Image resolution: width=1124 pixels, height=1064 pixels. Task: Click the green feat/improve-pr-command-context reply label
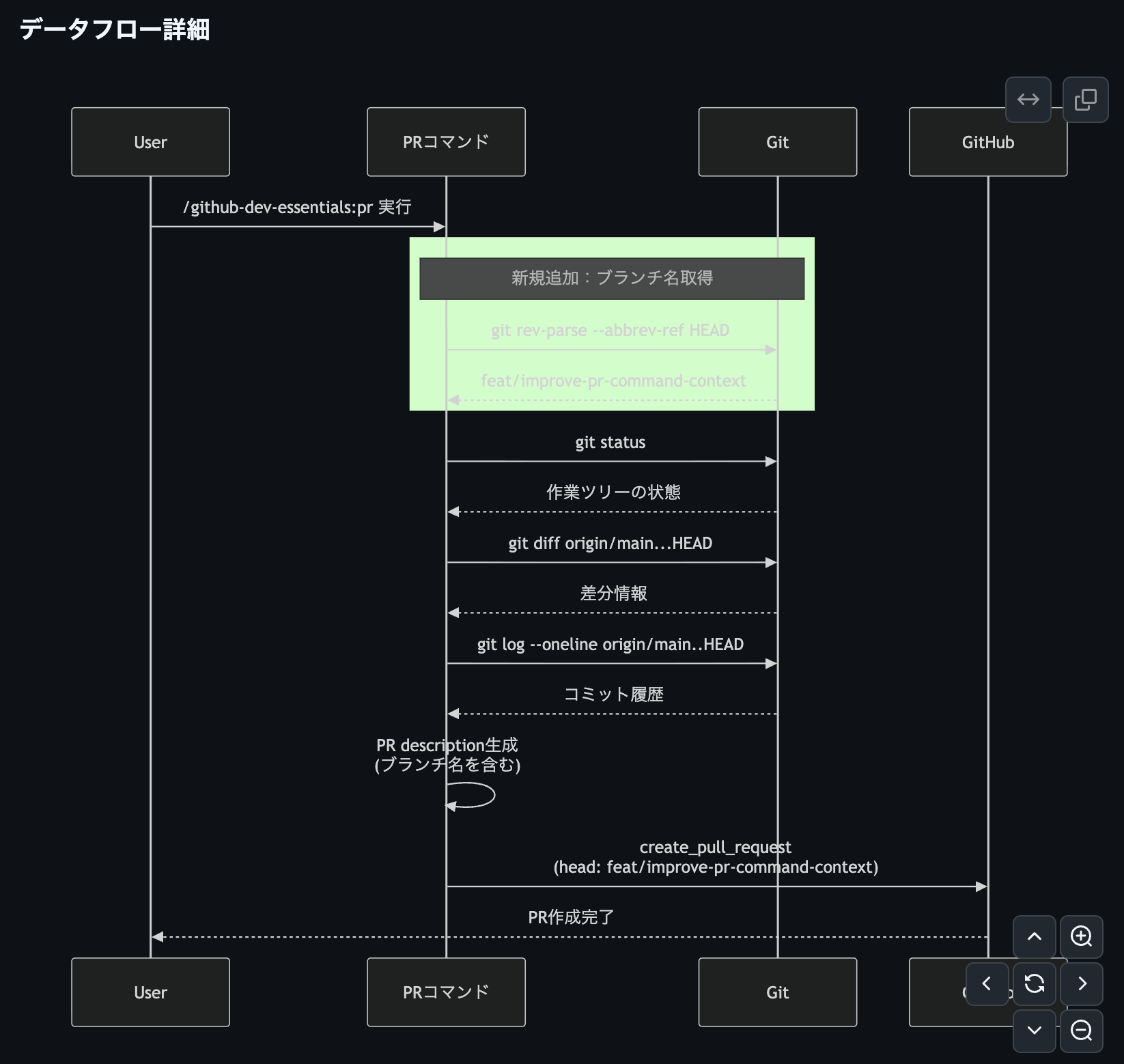pos(613,381)
